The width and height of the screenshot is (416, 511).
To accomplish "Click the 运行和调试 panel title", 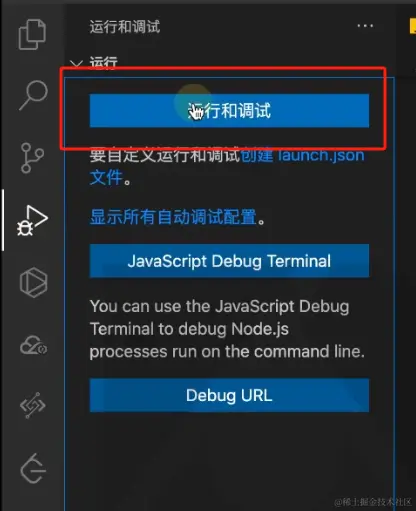I will tap(125, 27).
